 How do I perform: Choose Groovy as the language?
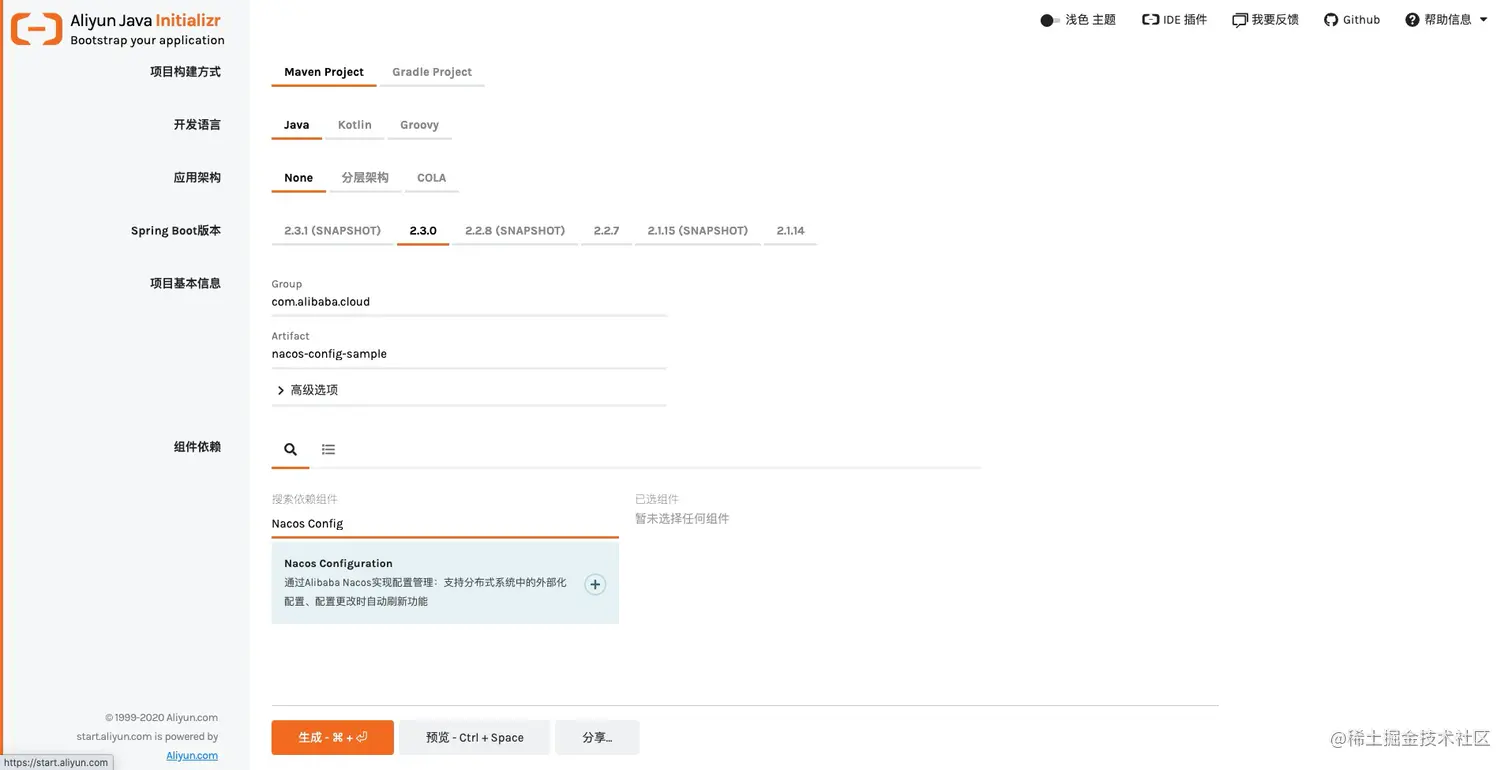(x=420, y=125)
